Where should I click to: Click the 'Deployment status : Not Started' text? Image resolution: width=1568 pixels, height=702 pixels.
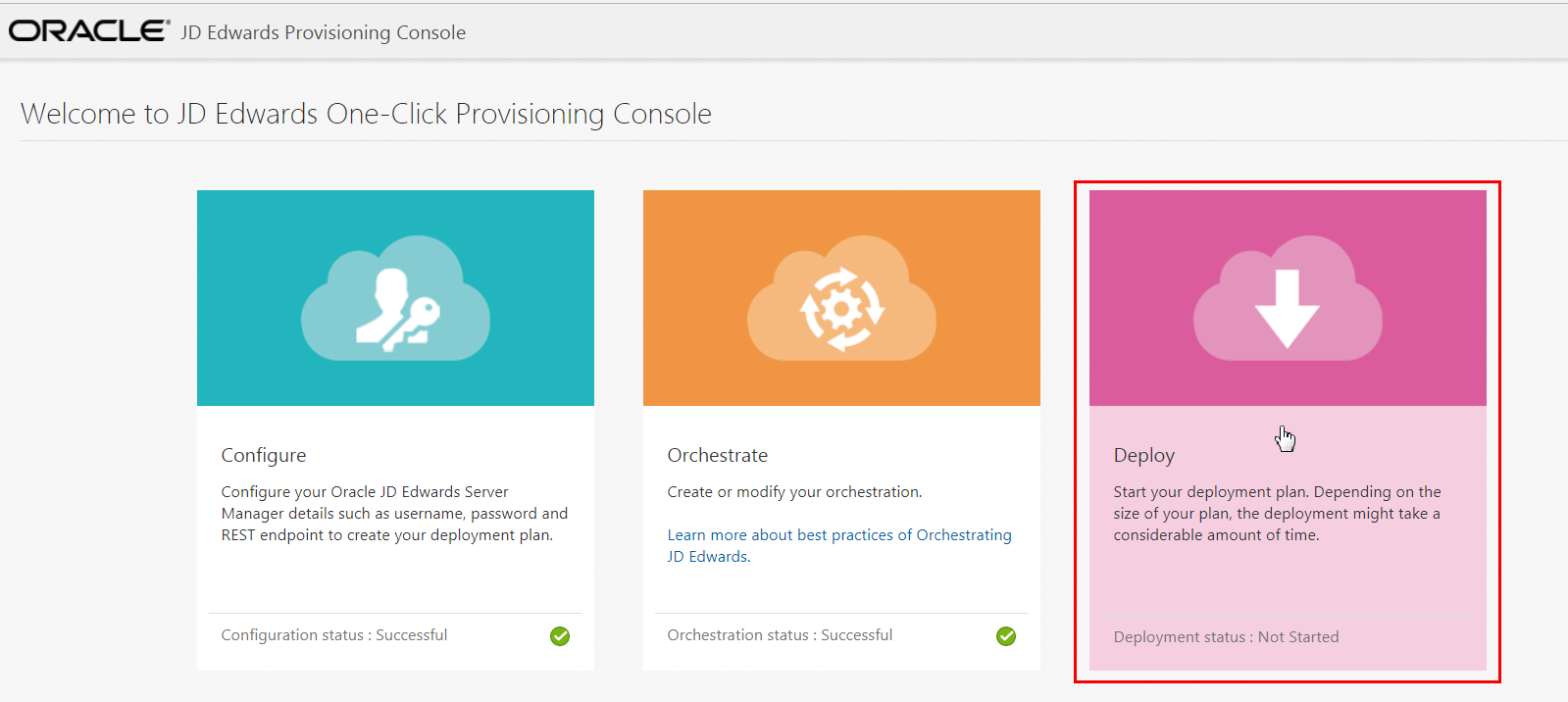(1226, 637)
